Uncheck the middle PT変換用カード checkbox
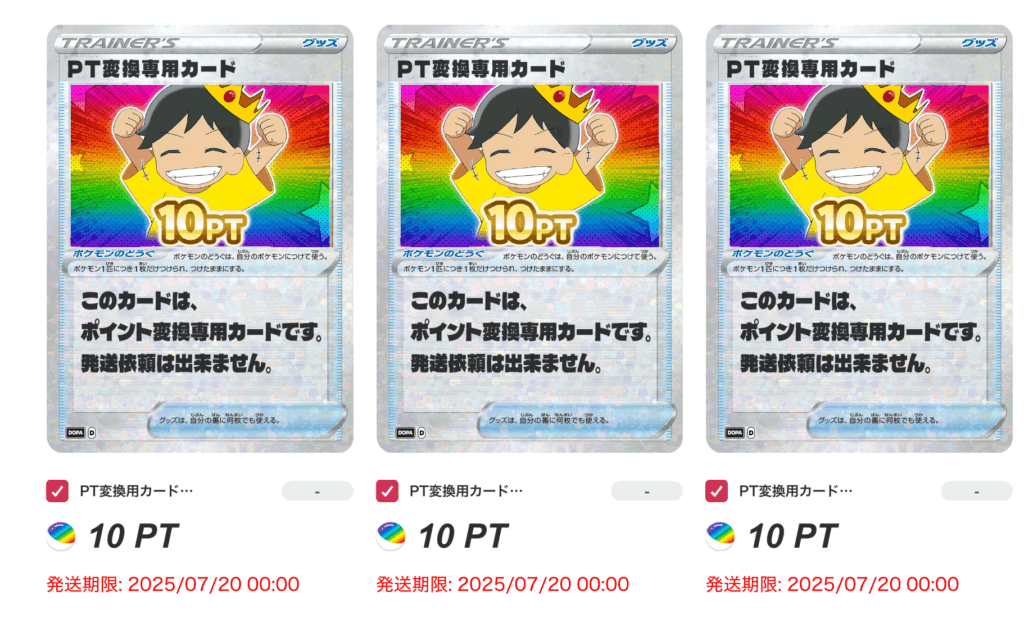The image size is (1024, 619). (x=387, y=491)
